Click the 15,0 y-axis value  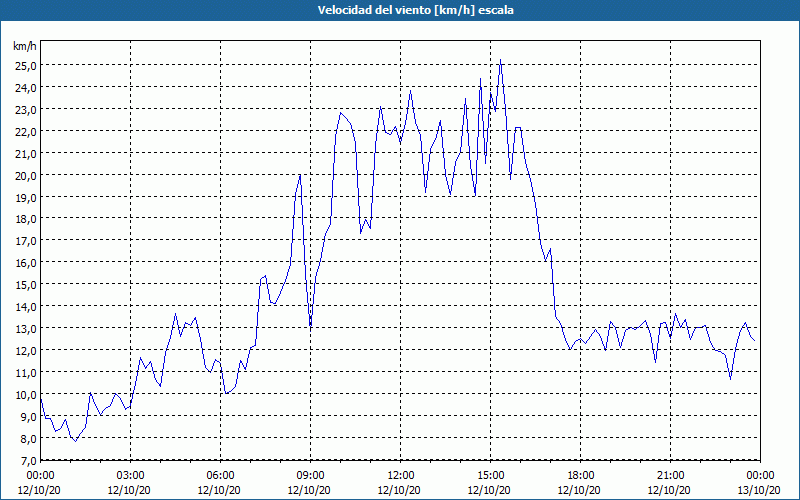click(26, 285)
